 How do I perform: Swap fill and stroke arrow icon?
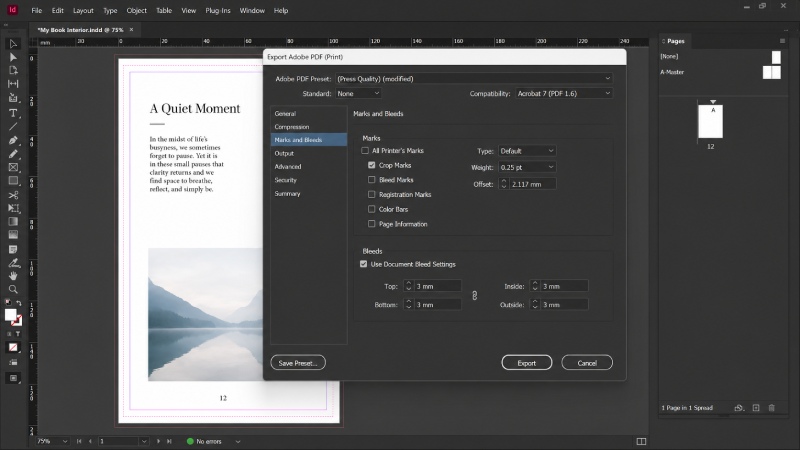(x=19, y=303)
